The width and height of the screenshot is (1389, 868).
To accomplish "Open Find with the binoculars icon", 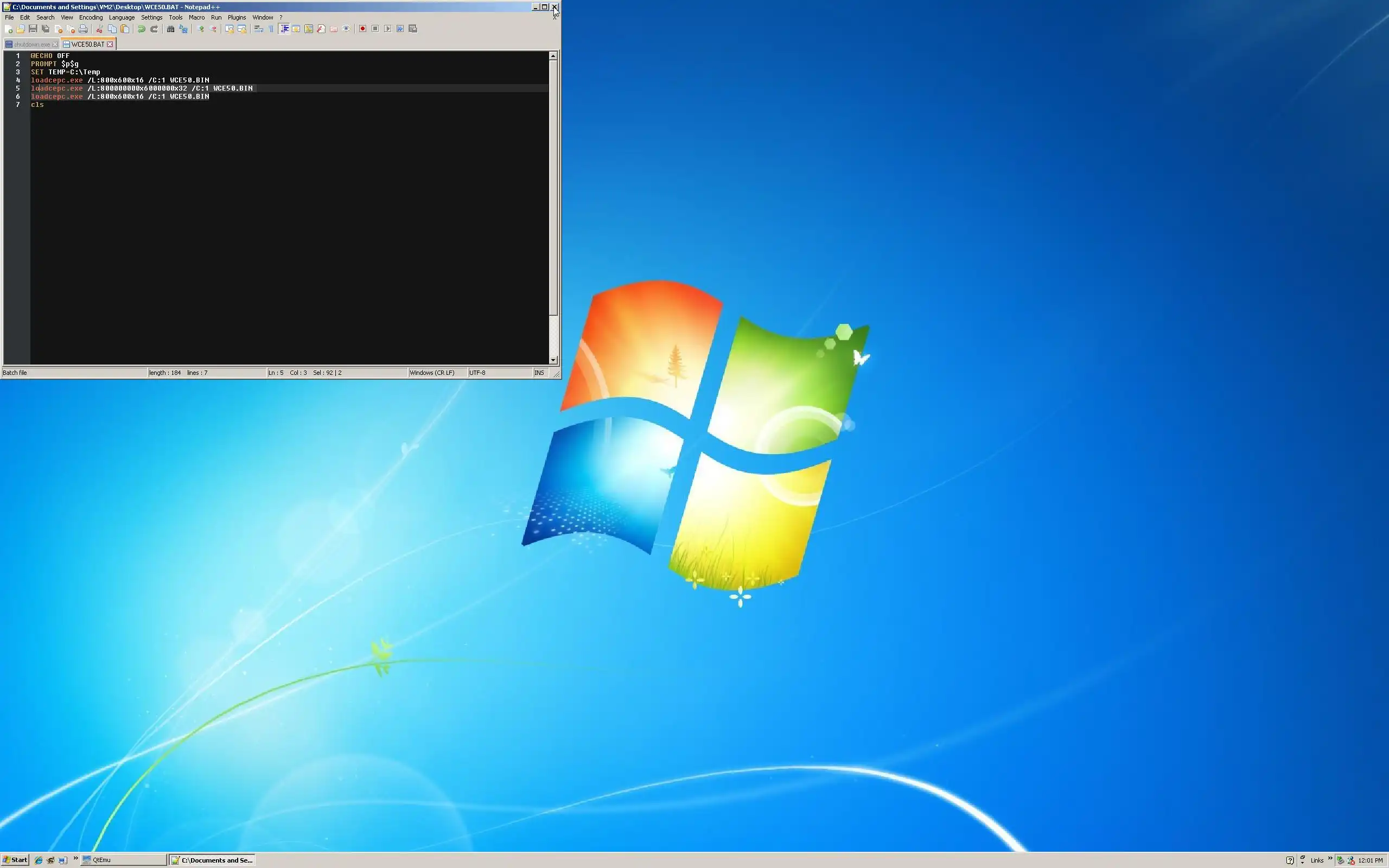I will (170, 29).
